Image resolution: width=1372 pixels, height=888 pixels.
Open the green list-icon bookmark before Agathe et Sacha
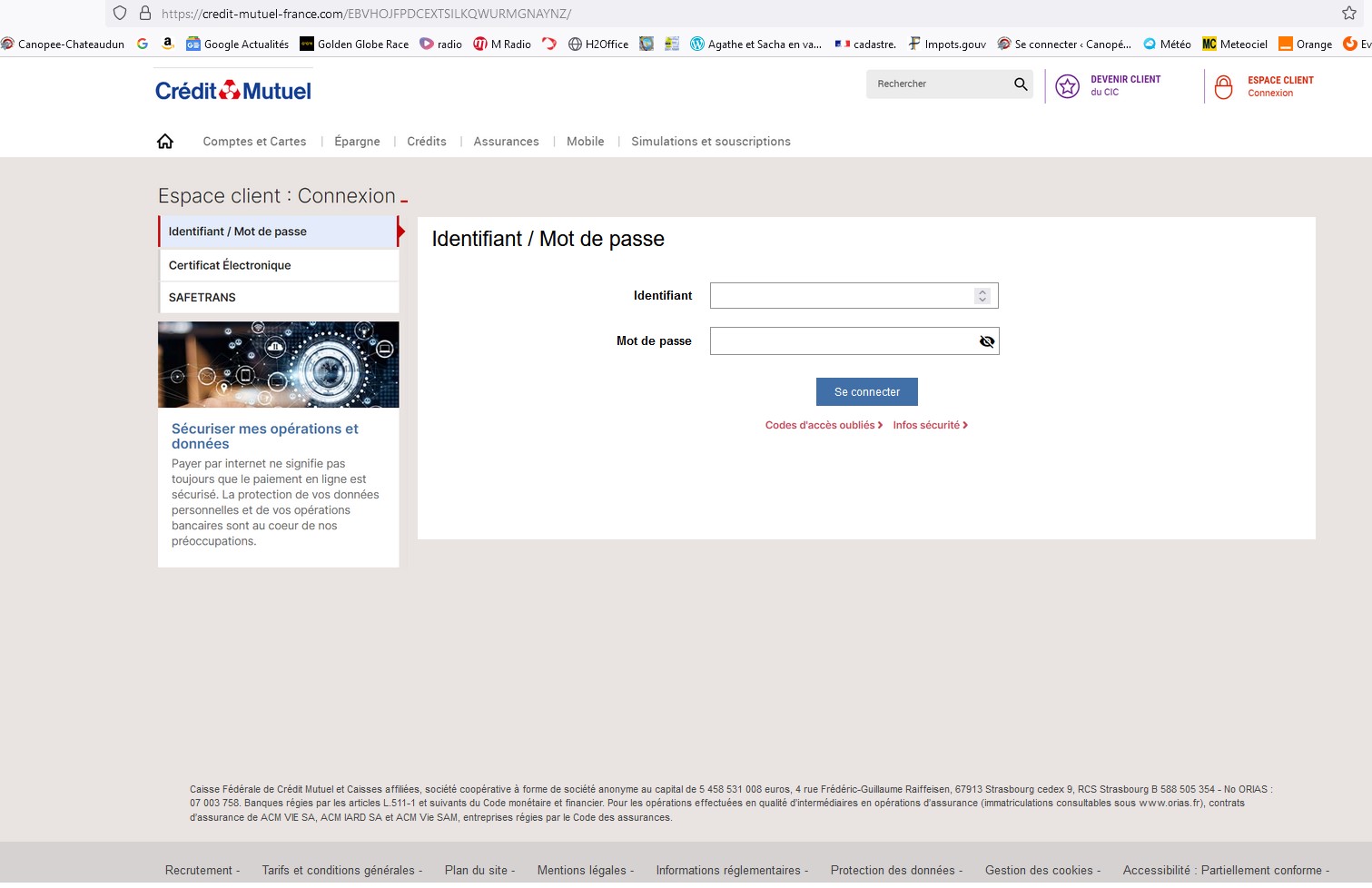tap(672, 44)
